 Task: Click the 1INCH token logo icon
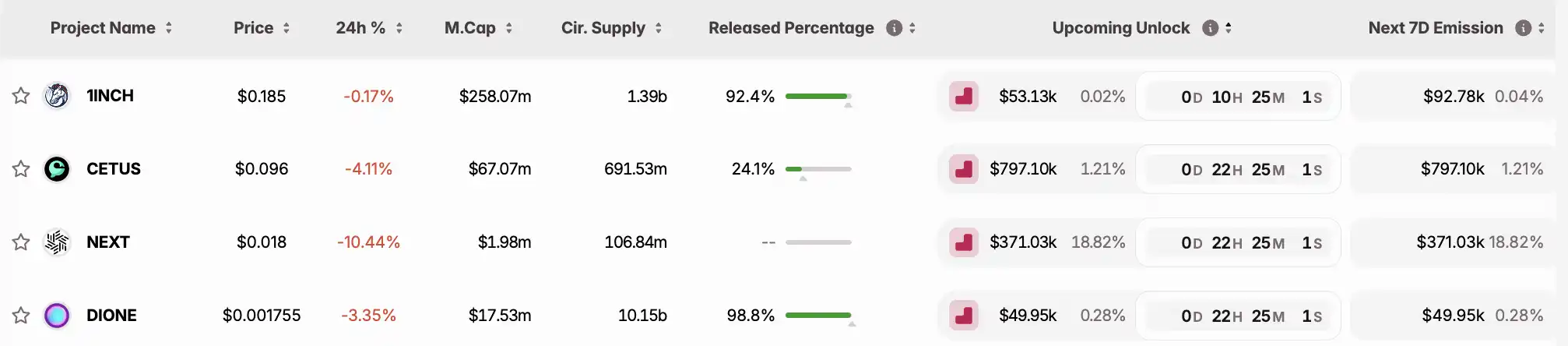(57, 96)
